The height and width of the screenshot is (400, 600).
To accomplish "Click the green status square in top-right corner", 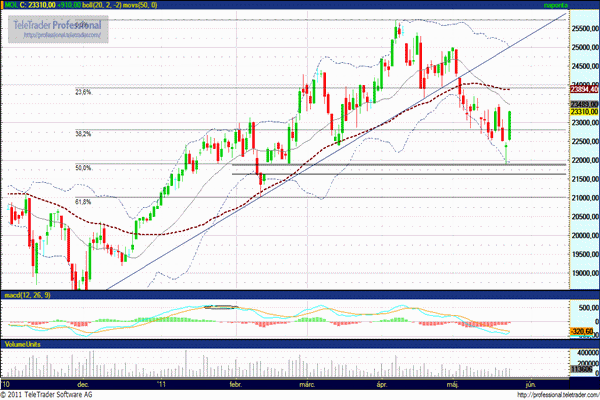I will (x=594, y=6).
